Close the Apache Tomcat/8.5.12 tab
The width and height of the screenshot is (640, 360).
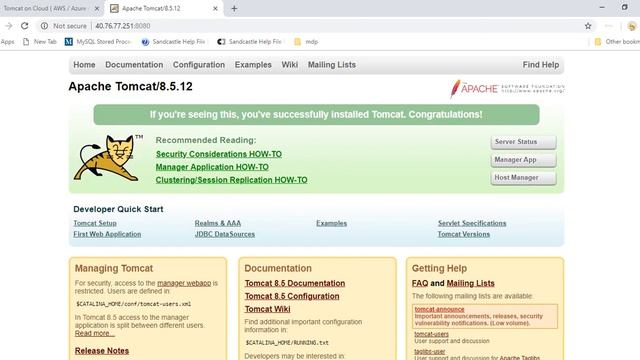point(215,8)
